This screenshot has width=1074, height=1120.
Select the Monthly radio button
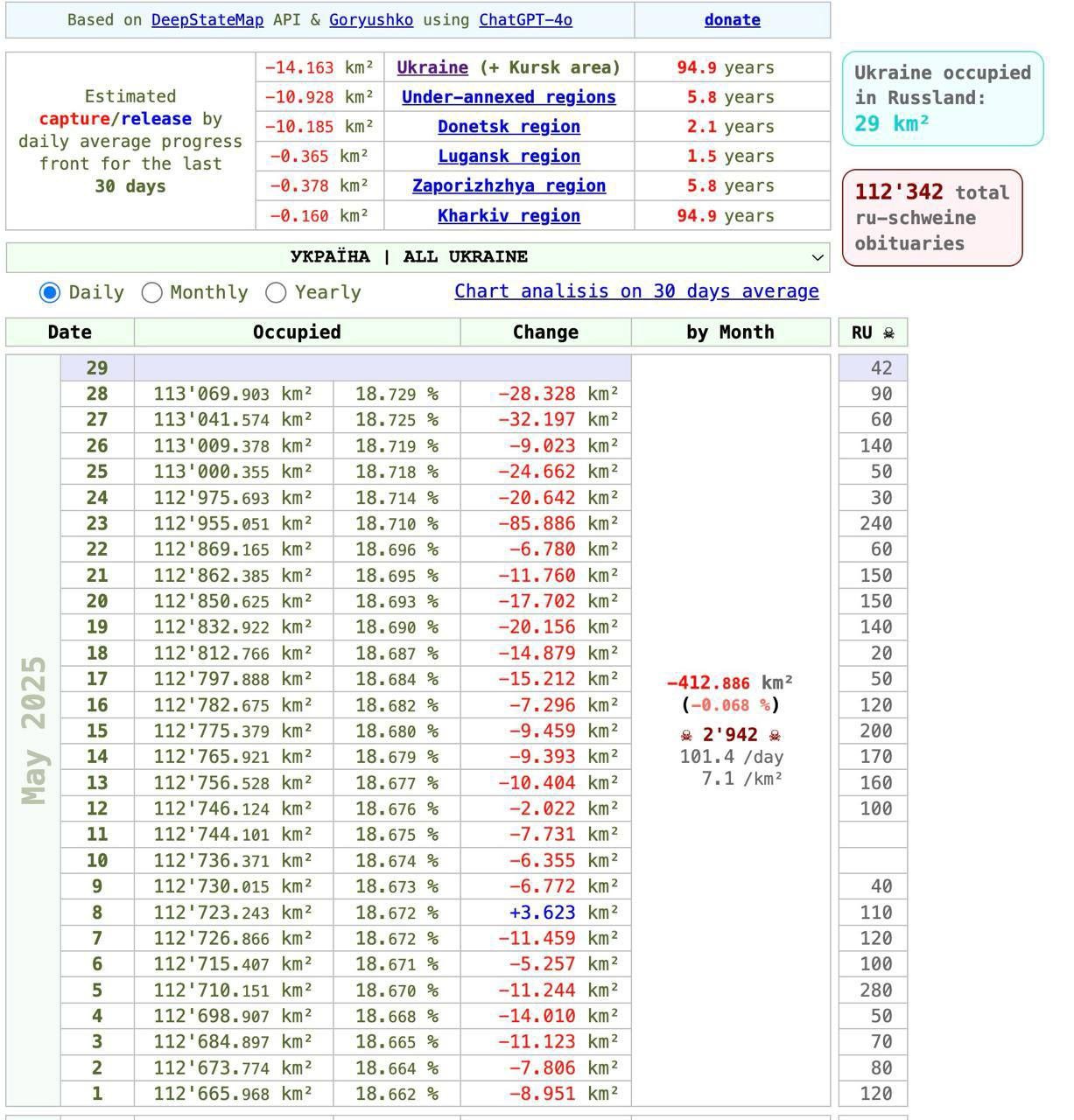[x=151, y=292]
